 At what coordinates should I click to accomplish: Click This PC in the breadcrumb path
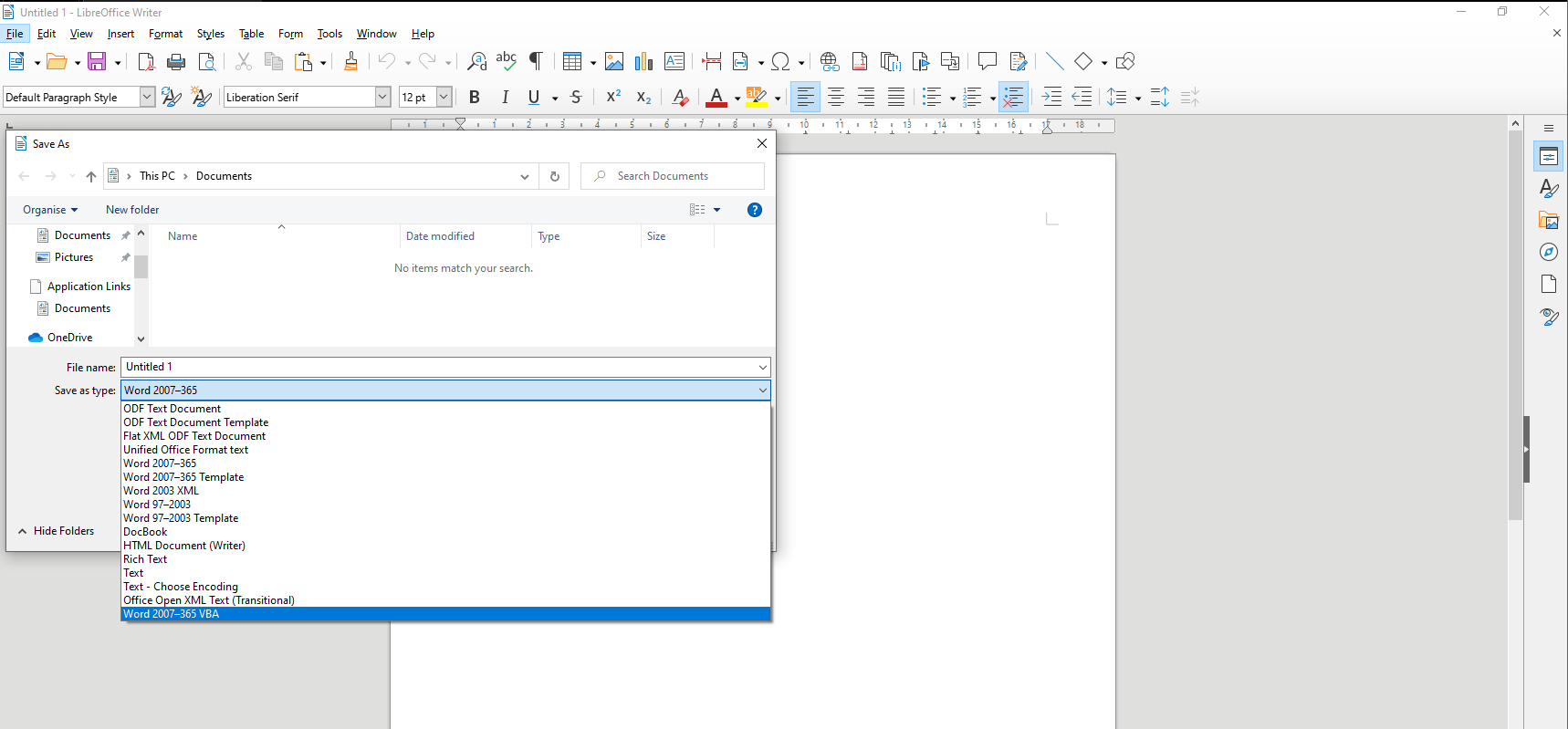(157, 176)
